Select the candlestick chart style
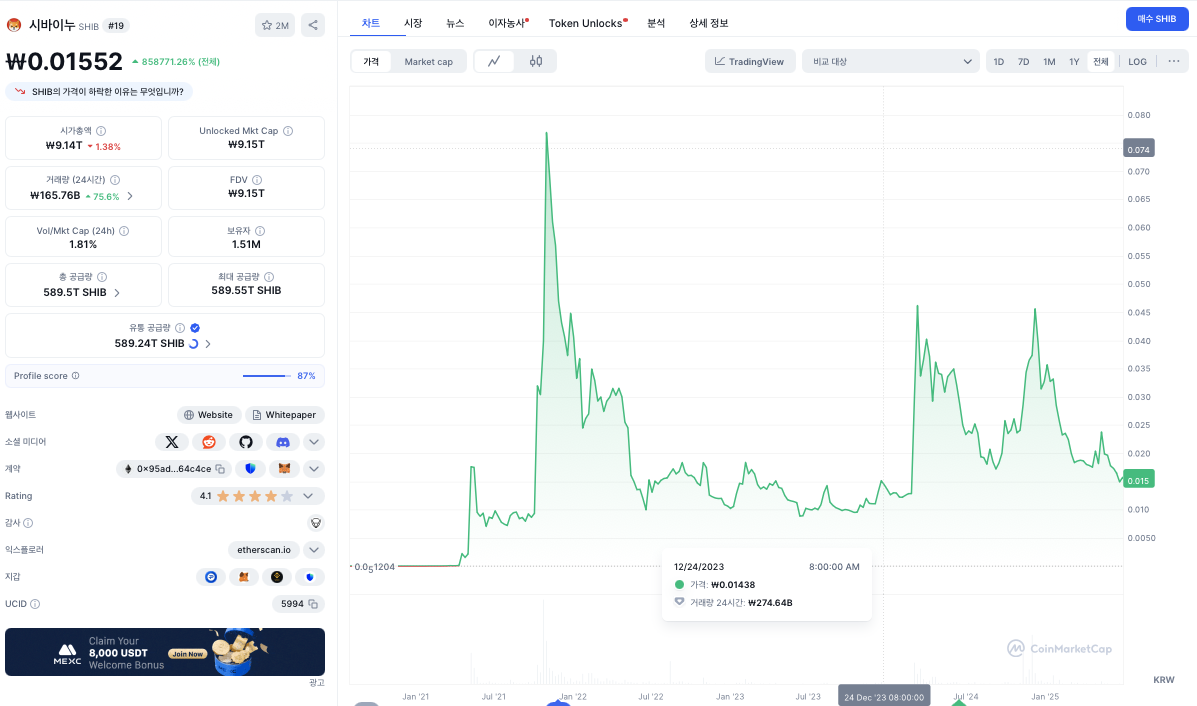 click(x=536, y=61)
